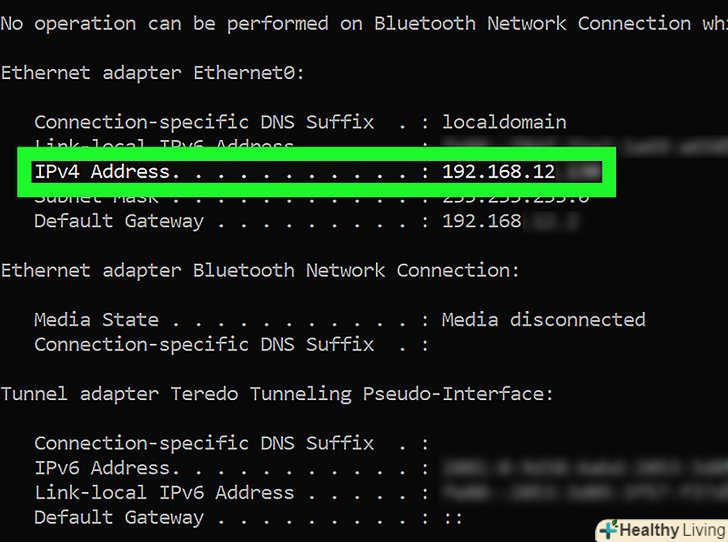The image size is (728, 542).
Task: Select the Media disconnected status text
Action: click(x=544, y=320)
